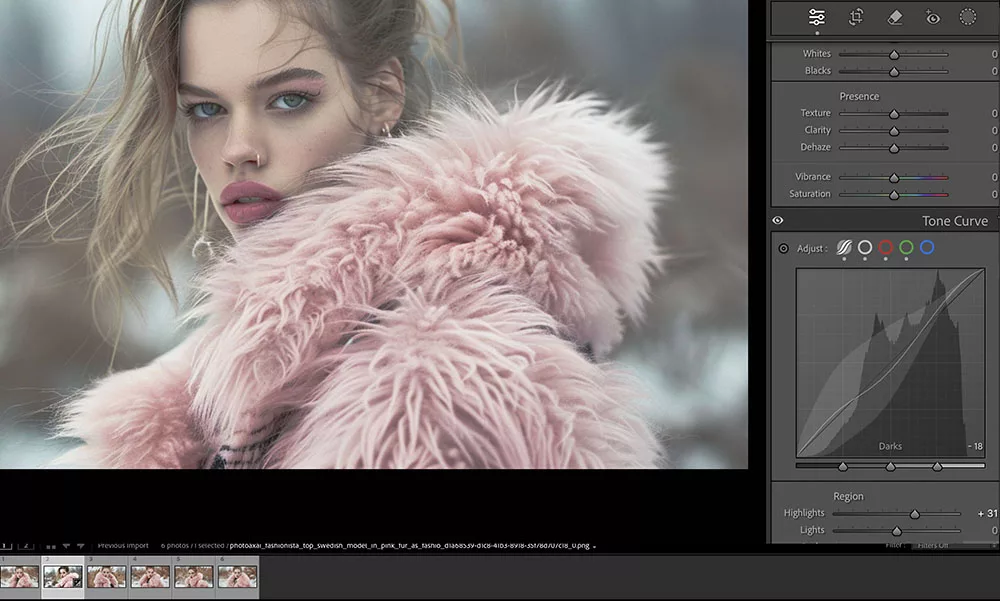Image resolution: width=1000 pixels, height=601 pixels.
Task: Switch to the parametric curve mode
Action: click(844, 248)
